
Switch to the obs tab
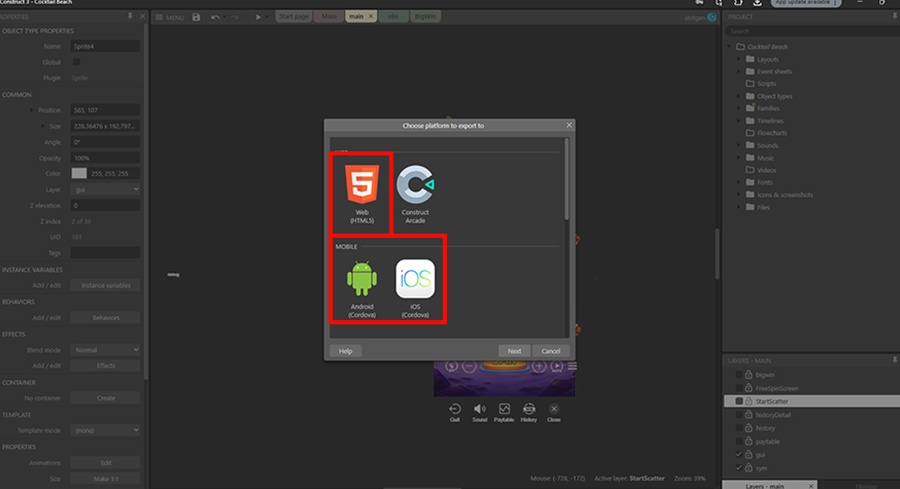[393, 17]
